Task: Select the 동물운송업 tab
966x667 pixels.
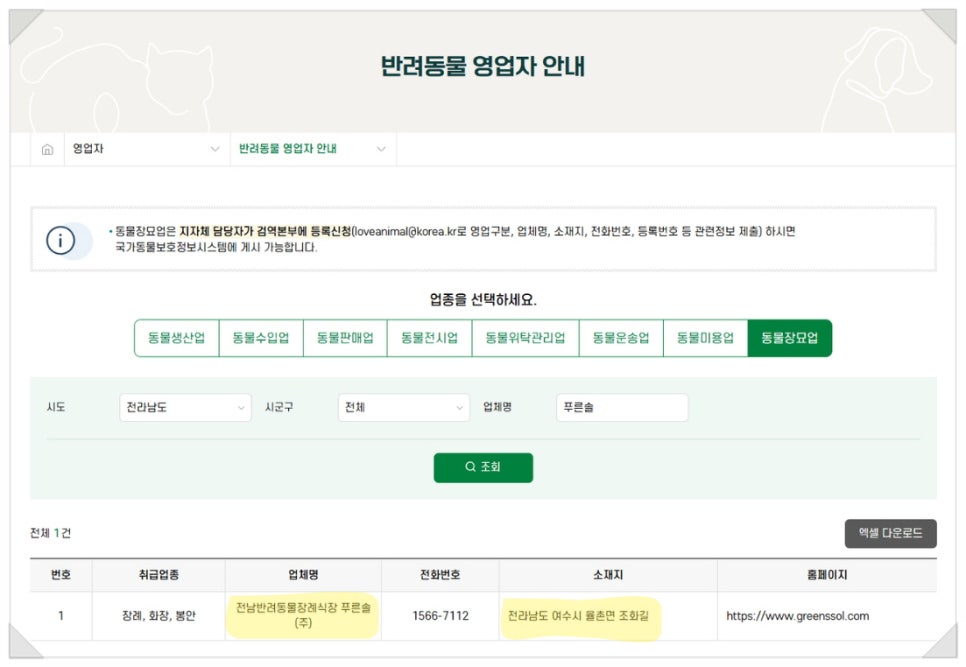Action: click(x=621, y=338)
